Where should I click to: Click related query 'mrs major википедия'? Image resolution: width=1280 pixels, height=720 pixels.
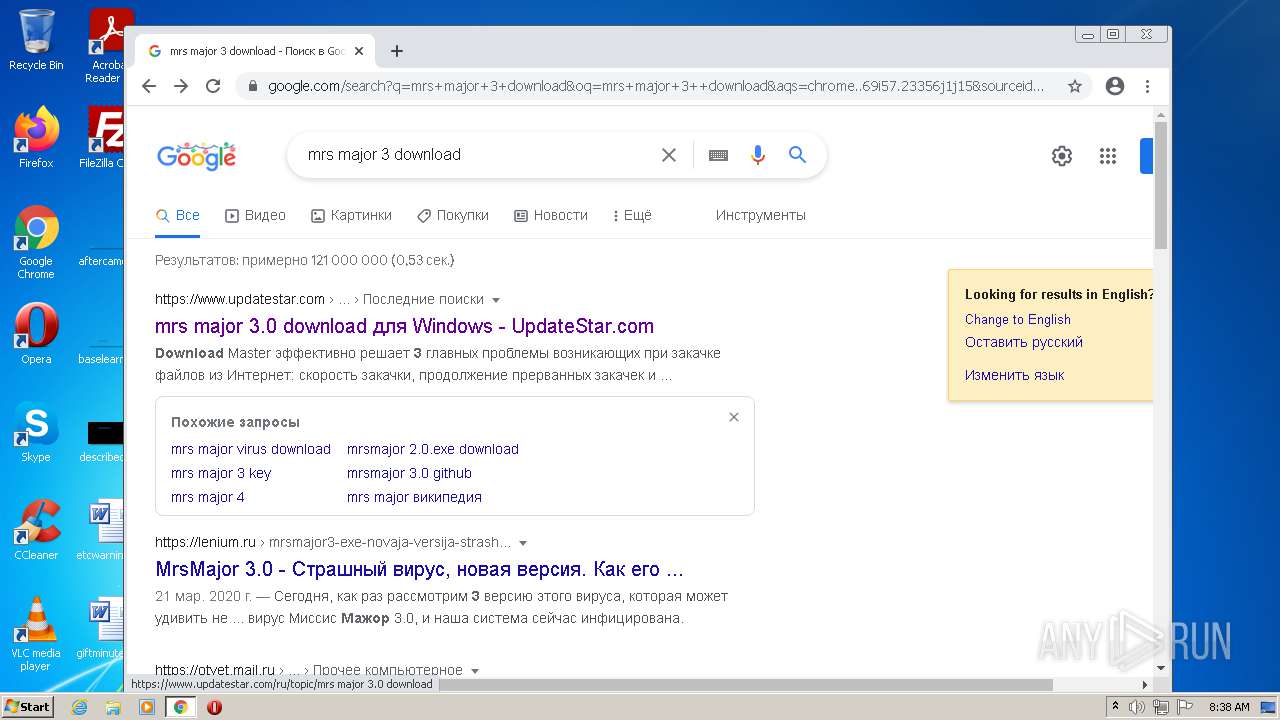pyautogui.click(x=414, y=497)
